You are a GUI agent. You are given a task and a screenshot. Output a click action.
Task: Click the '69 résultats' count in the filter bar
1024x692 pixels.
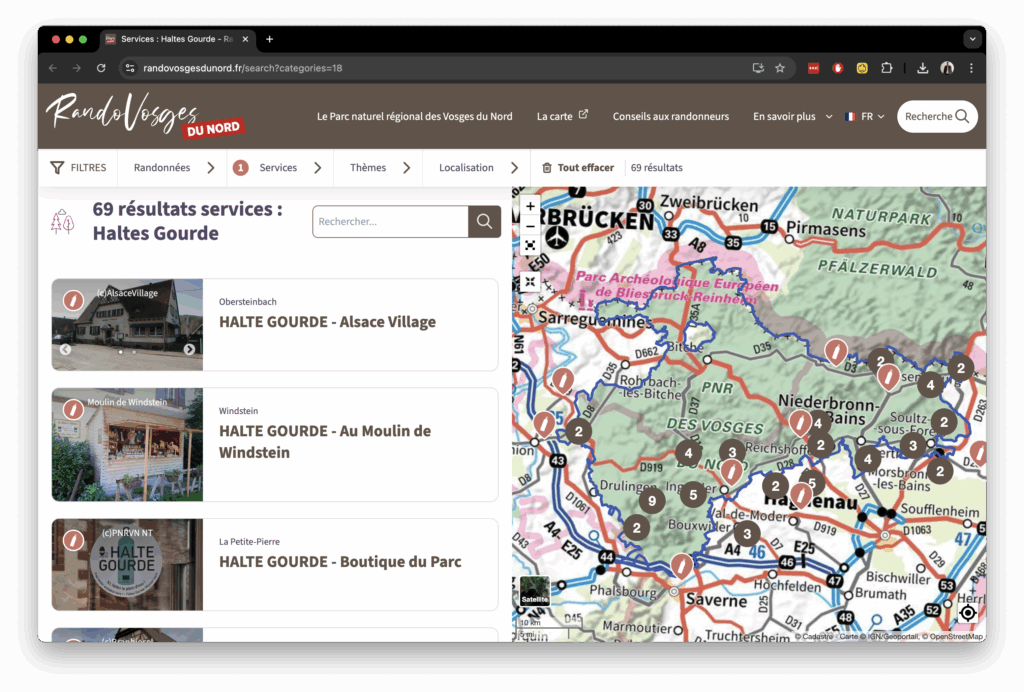click(656, 168)
